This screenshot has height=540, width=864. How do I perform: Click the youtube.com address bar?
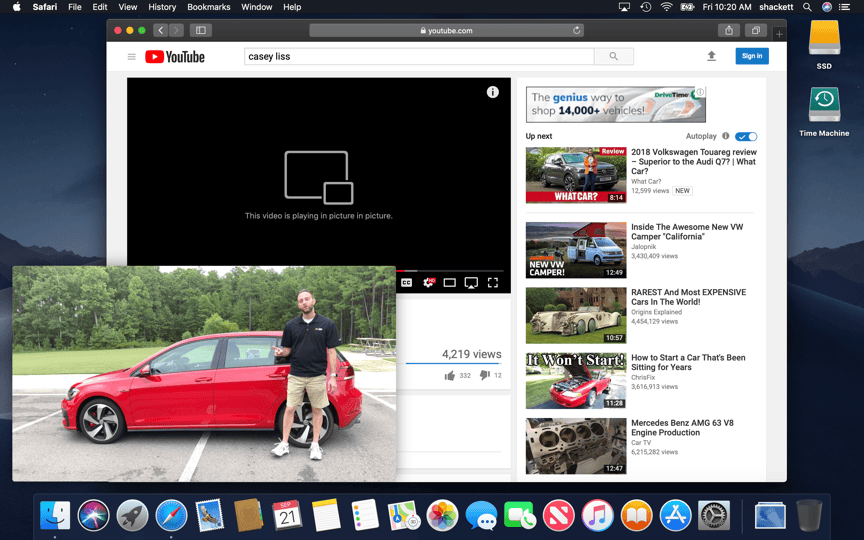pyautogui.click(x=446, y=30)
